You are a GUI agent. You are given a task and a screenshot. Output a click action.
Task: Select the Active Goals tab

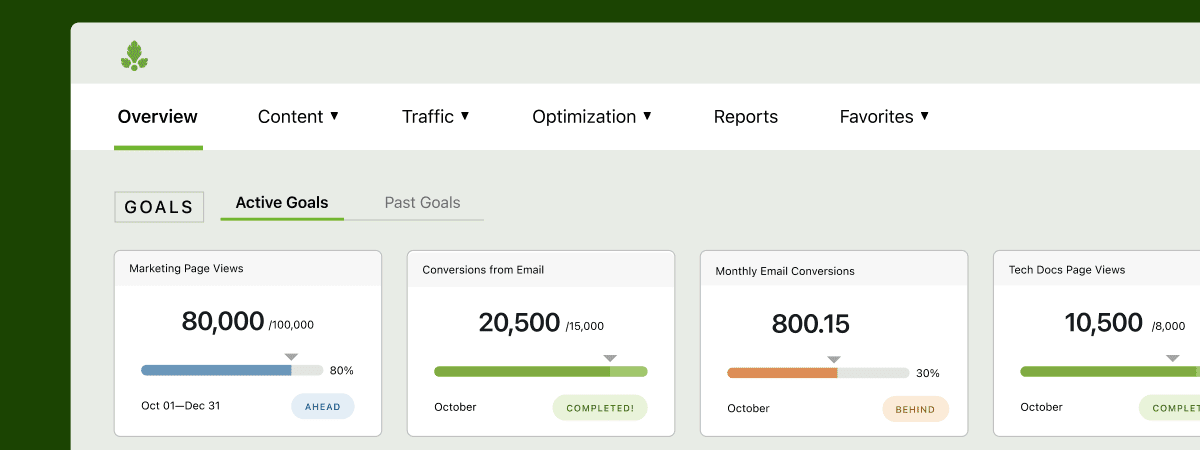click(x=282, y=203)
